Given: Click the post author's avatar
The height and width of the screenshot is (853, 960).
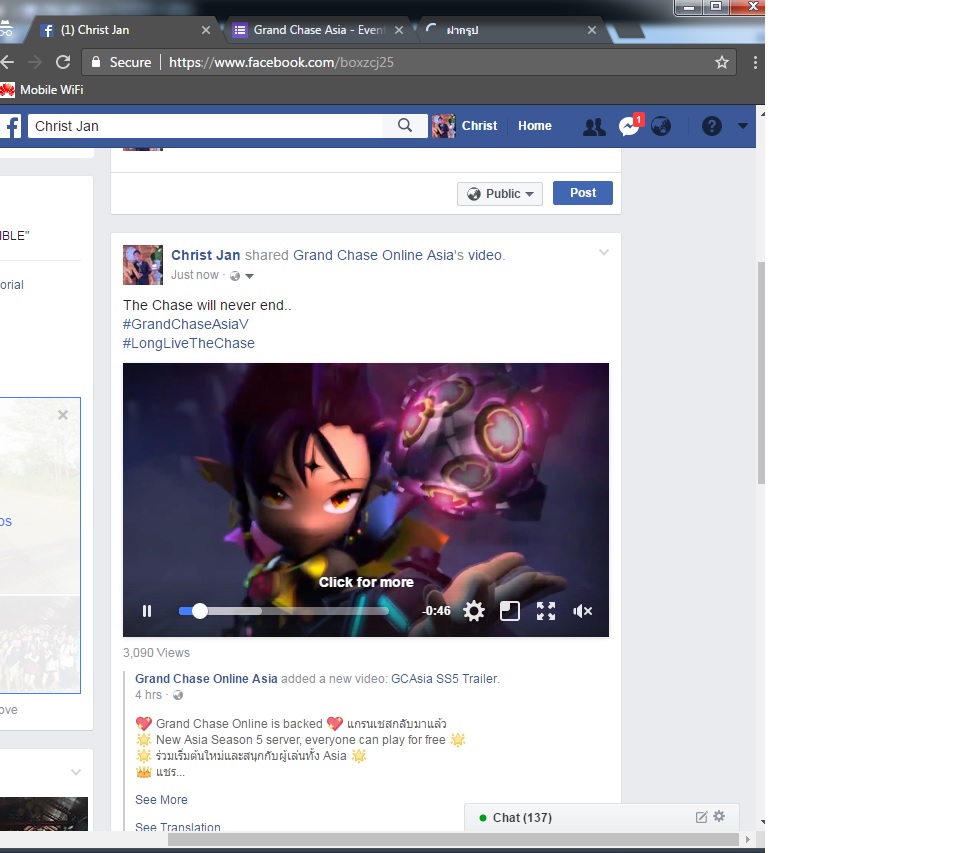Looking at the screenshot, I should (143, 265).
